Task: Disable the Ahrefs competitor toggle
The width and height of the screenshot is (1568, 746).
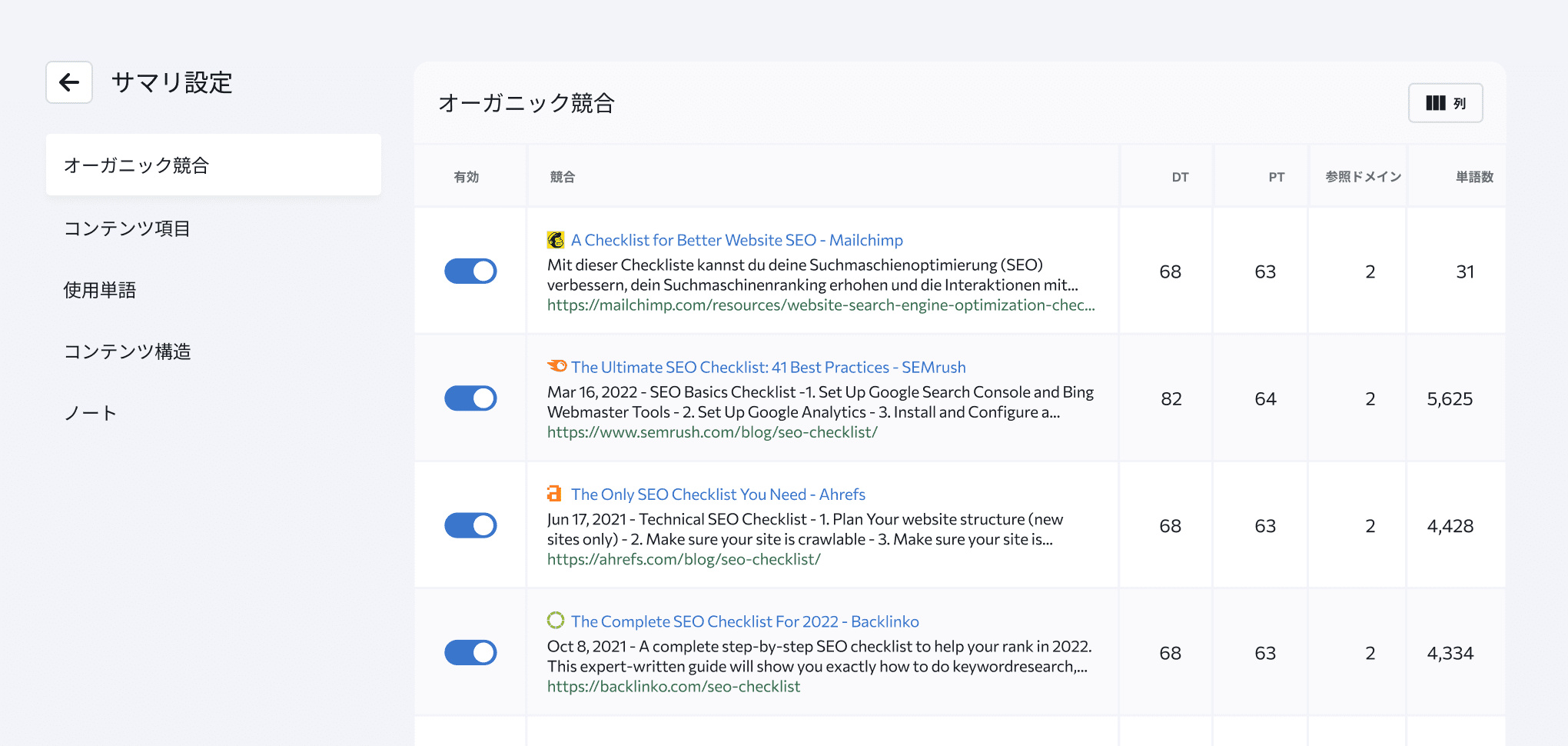Action: click(470, 525)
